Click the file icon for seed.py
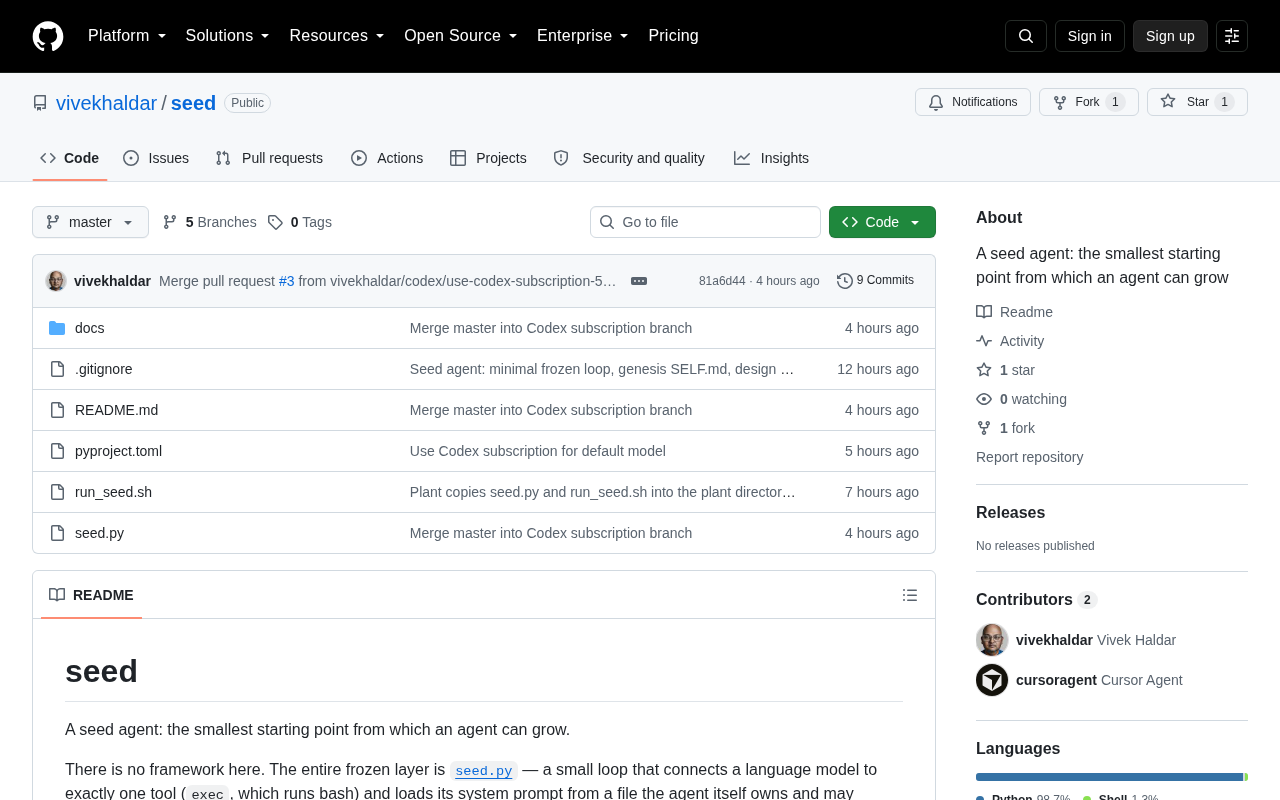Screen dimensions: 1280x800 (x=57, y=533)
